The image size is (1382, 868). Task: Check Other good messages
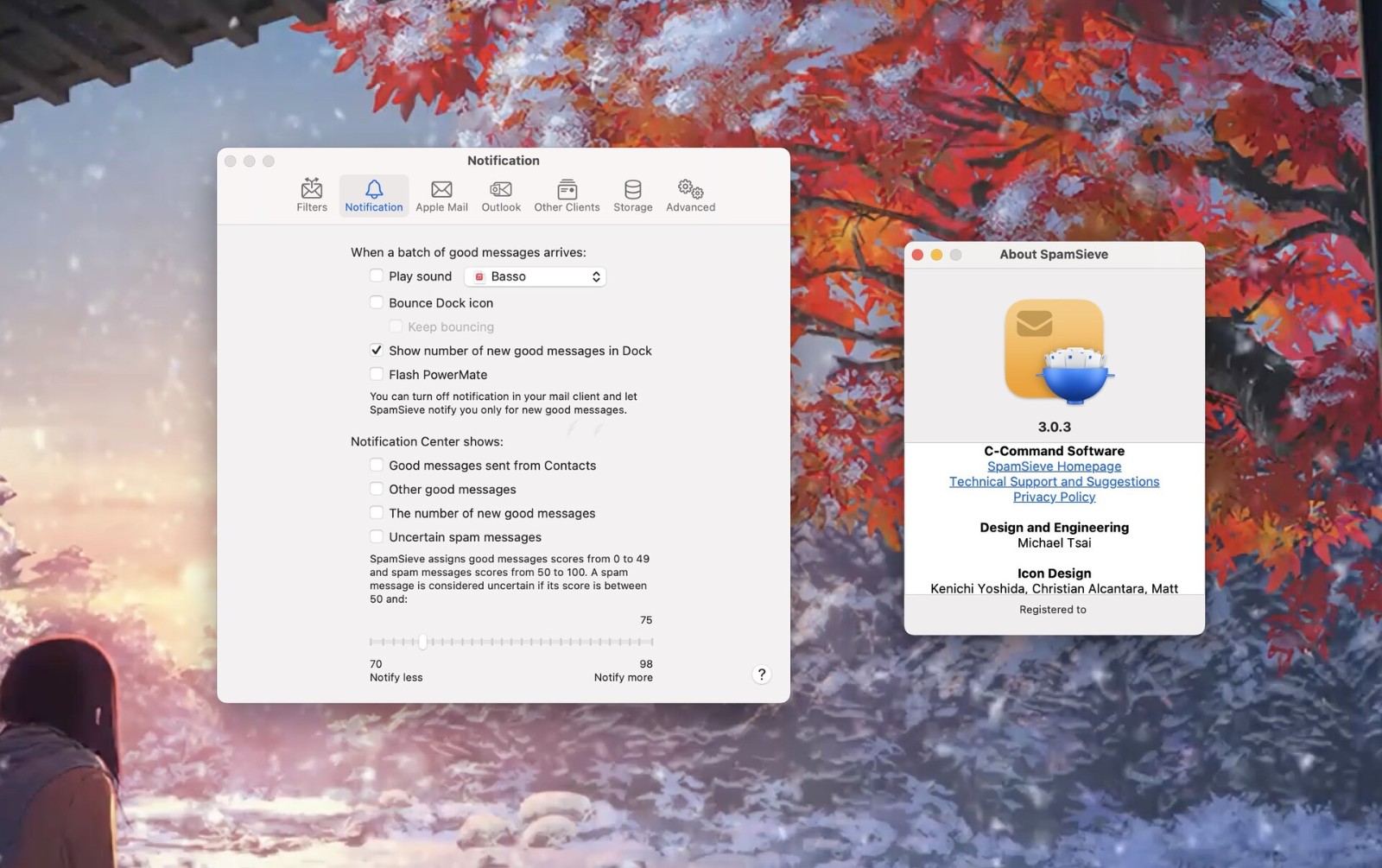377,489
